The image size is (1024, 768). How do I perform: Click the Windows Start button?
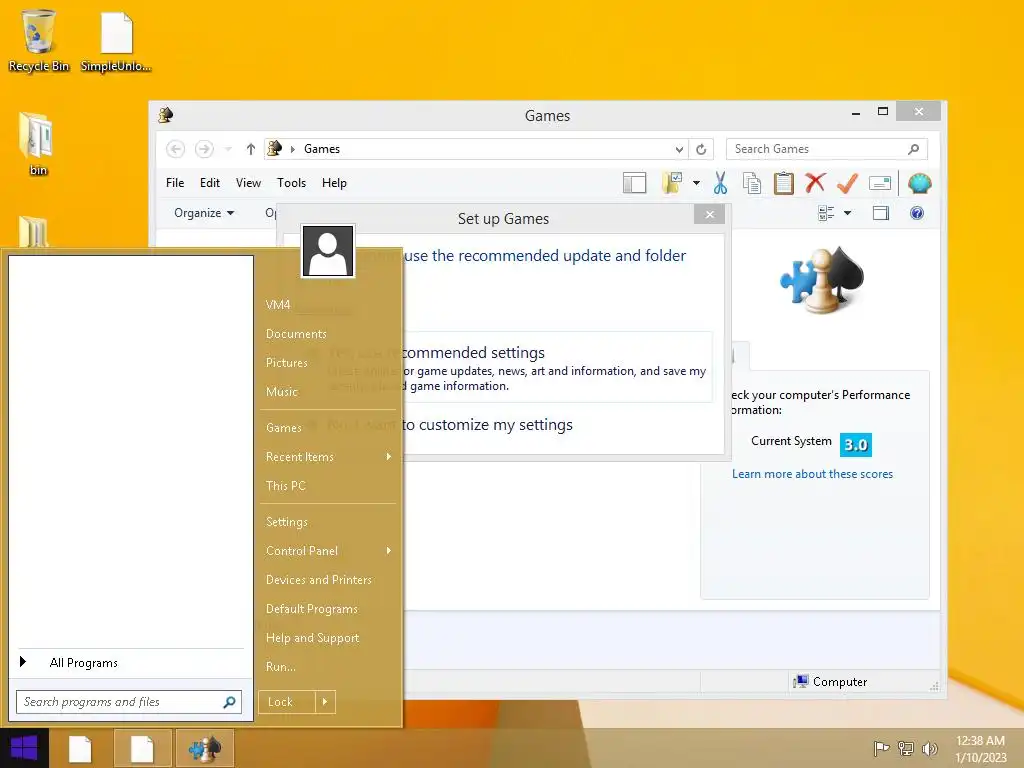click(x=24, y=748)
